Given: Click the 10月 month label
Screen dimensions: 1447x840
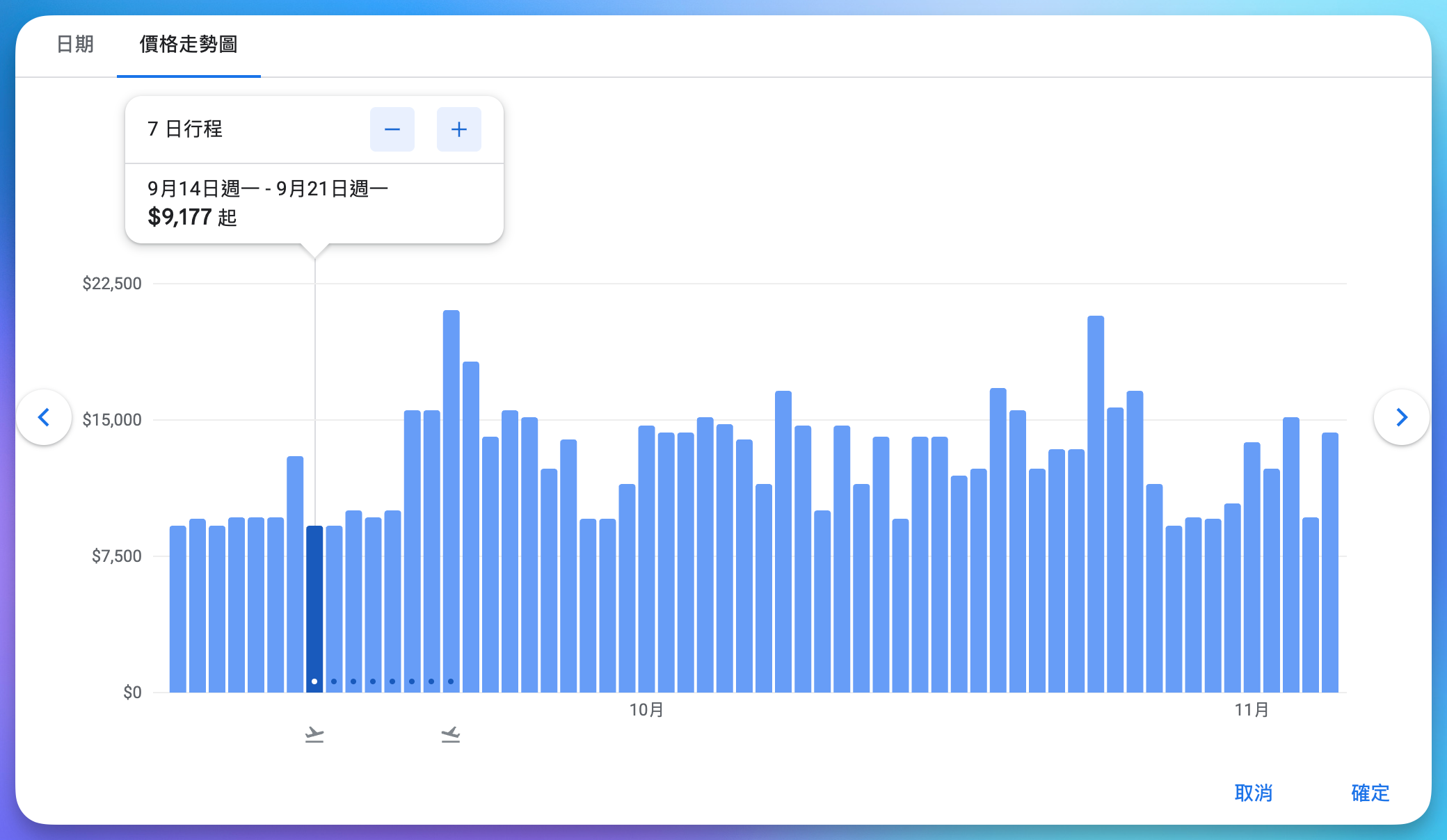Looking at the screenshot, I should click(646, 710).
